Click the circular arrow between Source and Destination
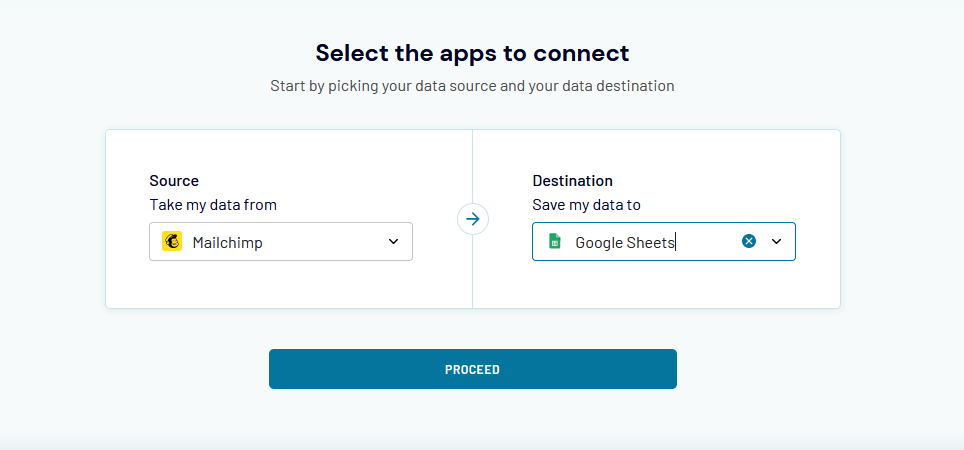The width and height of the screenshot is (964, 450). [x=473, y=219]
